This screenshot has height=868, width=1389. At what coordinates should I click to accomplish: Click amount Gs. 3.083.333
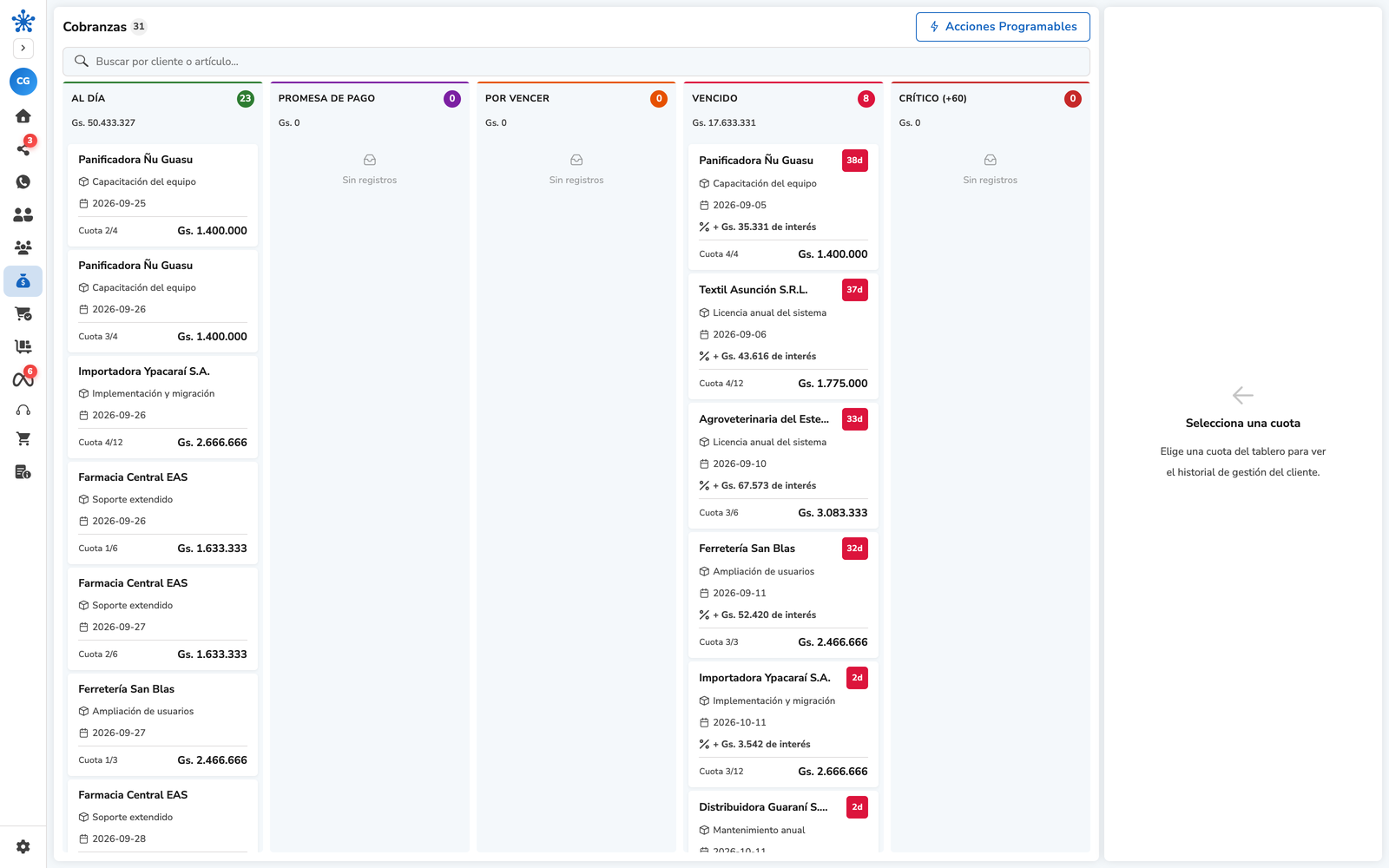(833, 513)
